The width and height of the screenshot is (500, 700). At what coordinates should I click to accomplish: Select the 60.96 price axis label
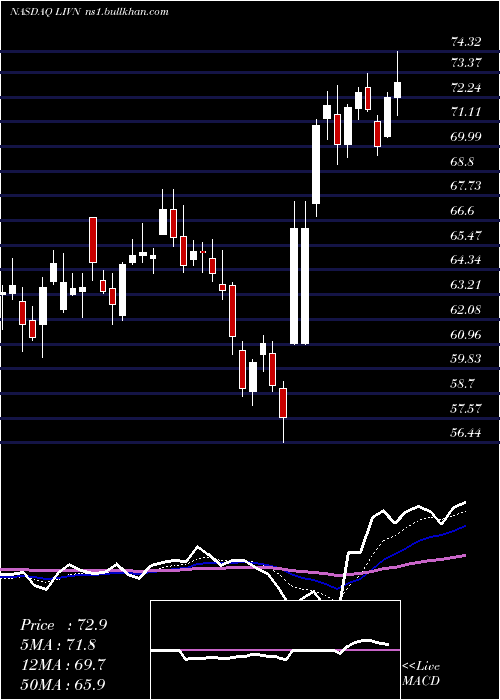coord(466,335)
